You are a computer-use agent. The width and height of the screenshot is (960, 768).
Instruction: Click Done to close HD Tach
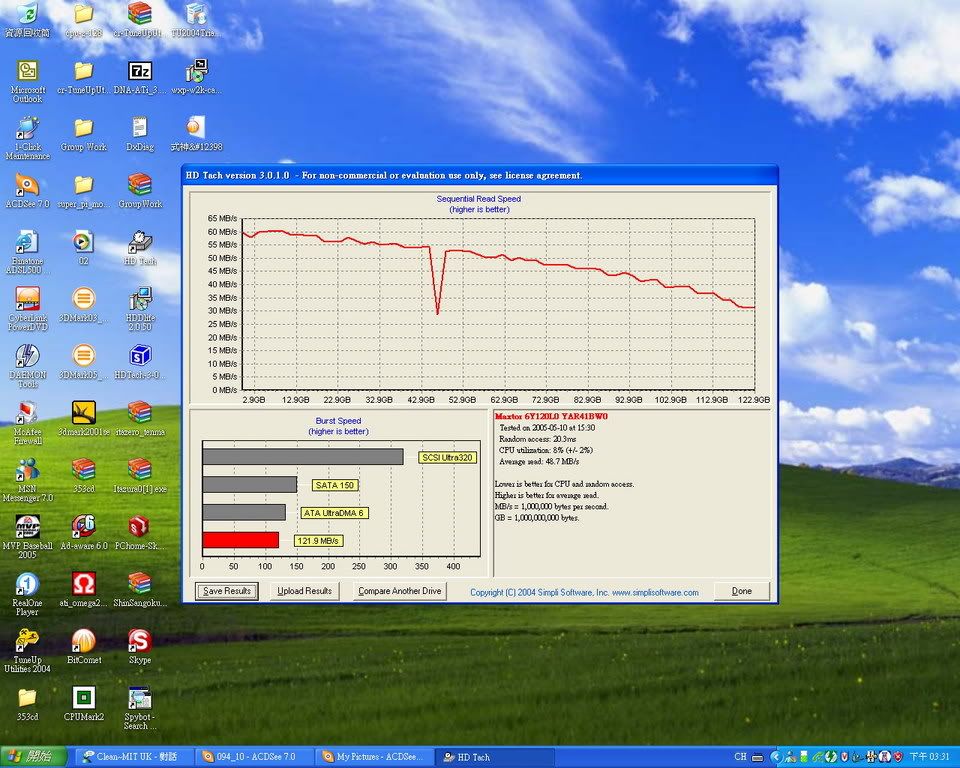741,591
